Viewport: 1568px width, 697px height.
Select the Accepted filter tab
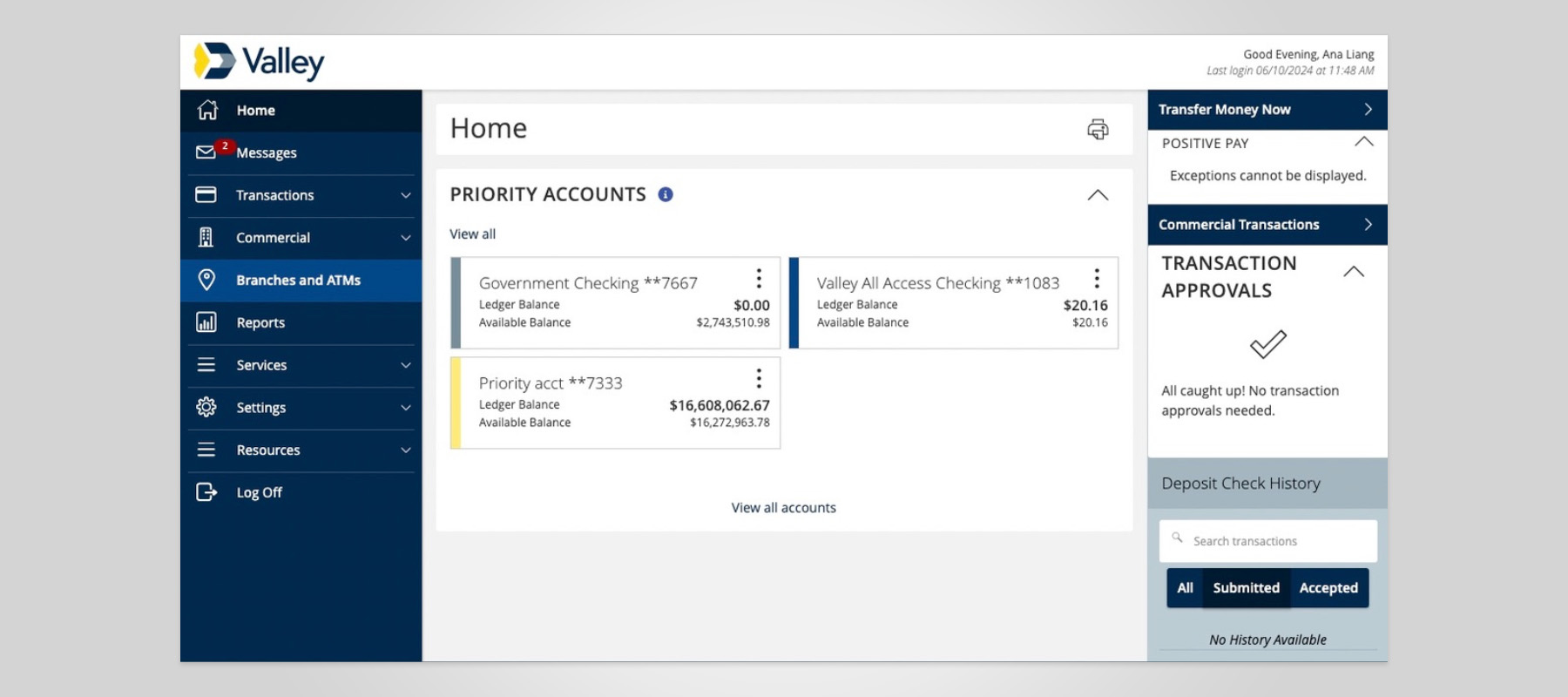pyautogui.click(x=1329, y=588)
